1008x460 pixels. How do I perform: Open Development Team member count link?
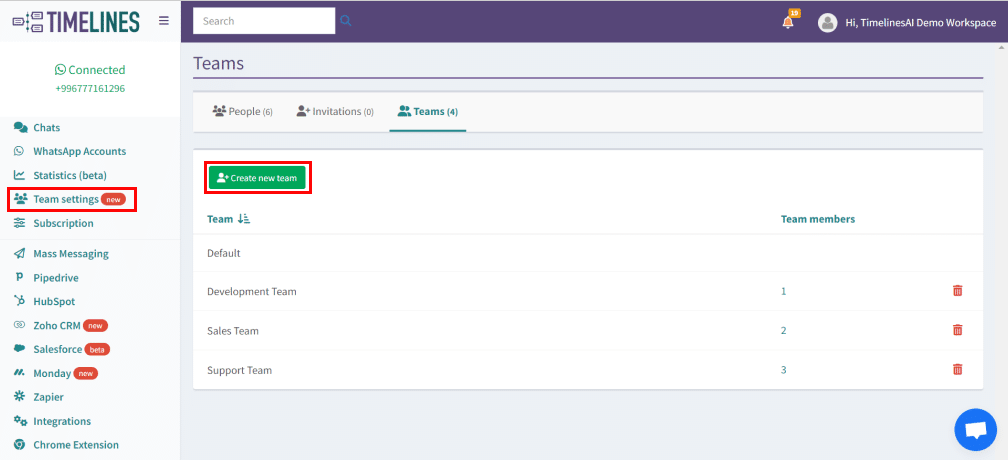[x=783, y=291]
